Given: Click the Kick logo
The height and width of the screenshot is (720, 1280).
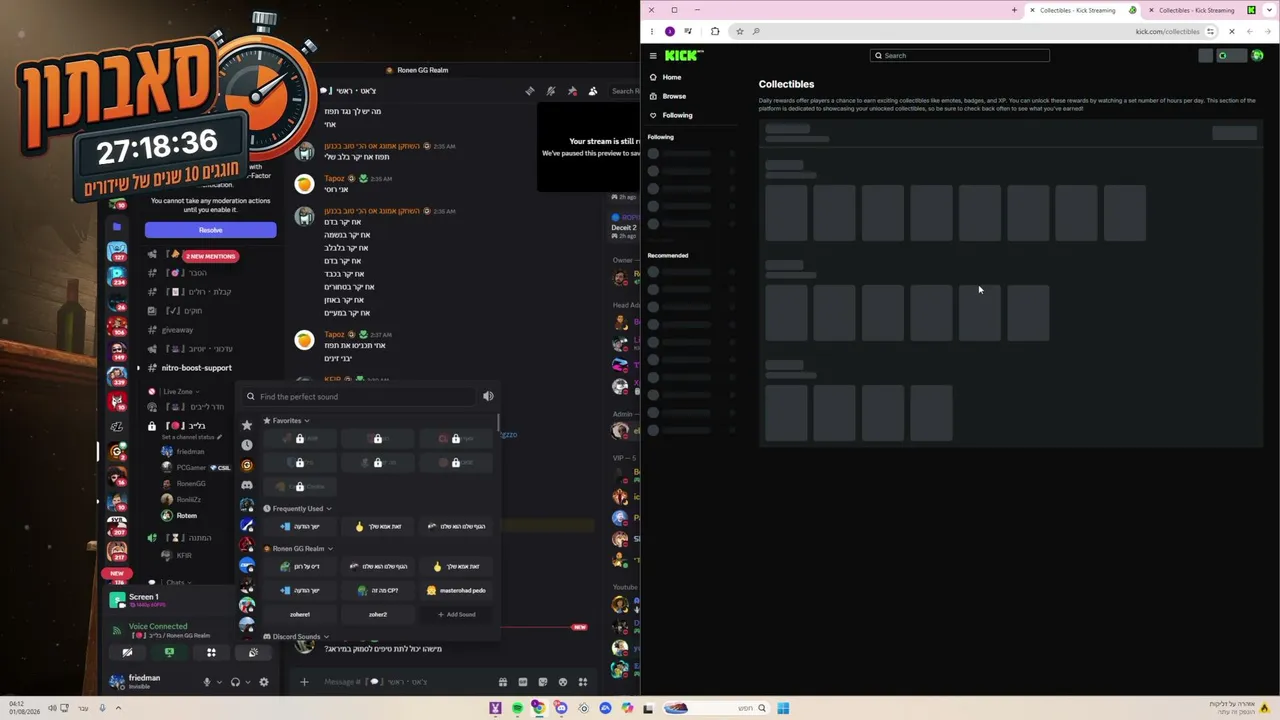Looking at the screenshot, I should 683,56.
